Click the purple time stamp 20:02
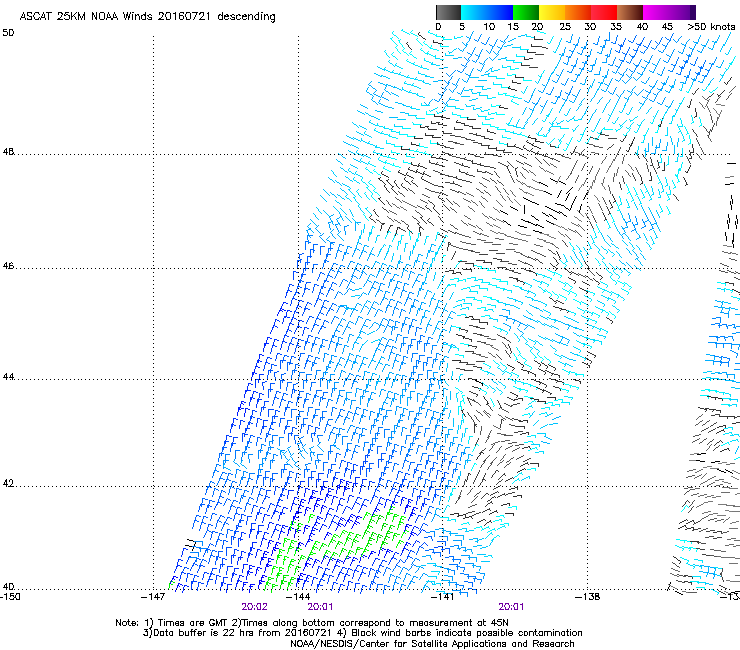The height and width of the screenshot is (650, 740). click(254, 607)
